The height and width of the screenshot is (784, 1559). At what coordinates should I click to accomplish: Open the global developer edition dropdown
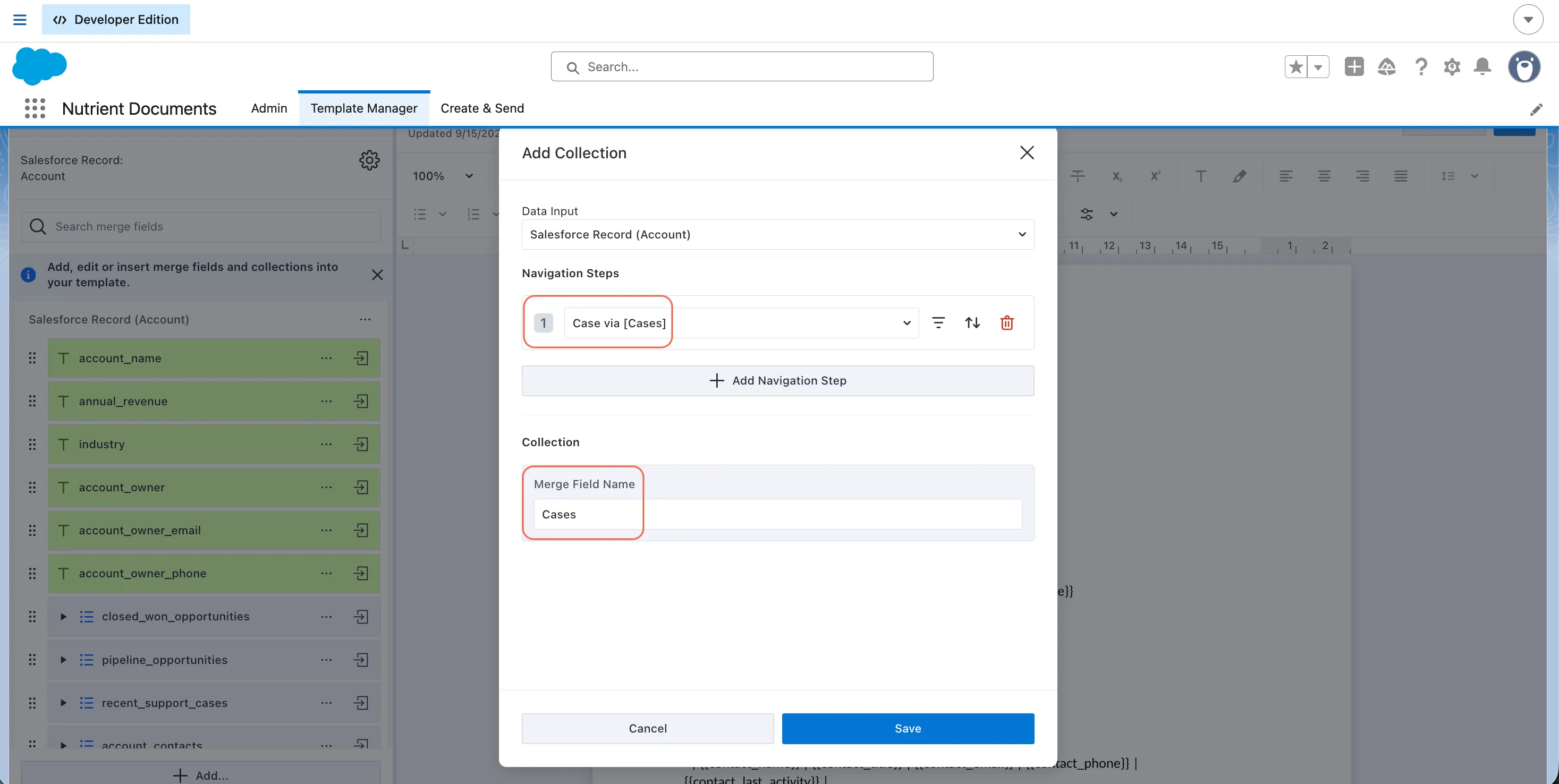tap(1528, 19)
